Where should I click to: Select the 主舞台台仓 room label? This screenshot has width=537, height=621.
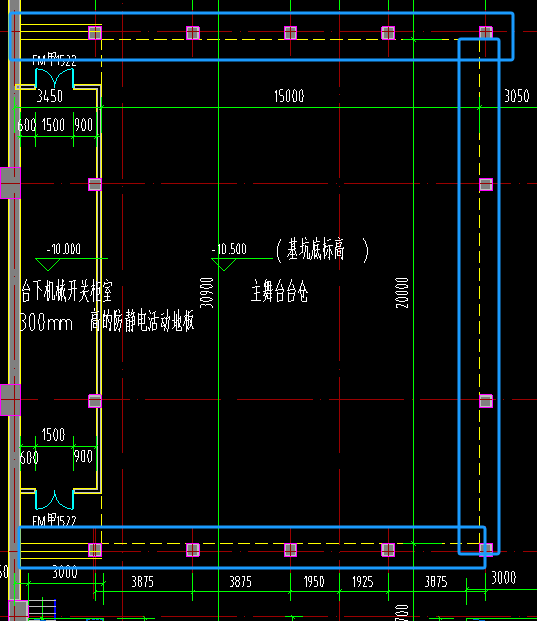(280, 291)
